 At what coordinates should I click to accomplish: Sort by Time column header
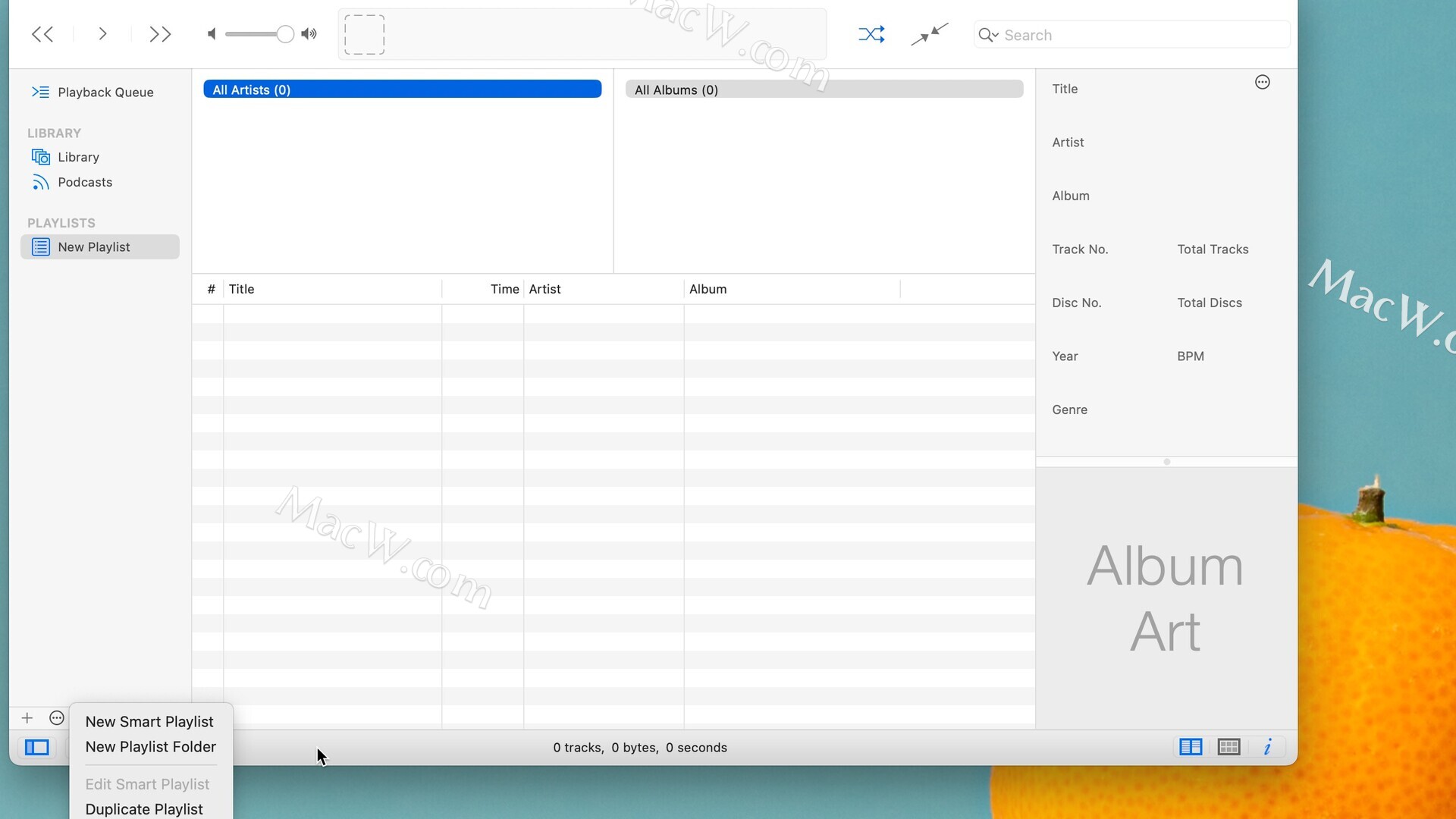[x=483, y=289]
